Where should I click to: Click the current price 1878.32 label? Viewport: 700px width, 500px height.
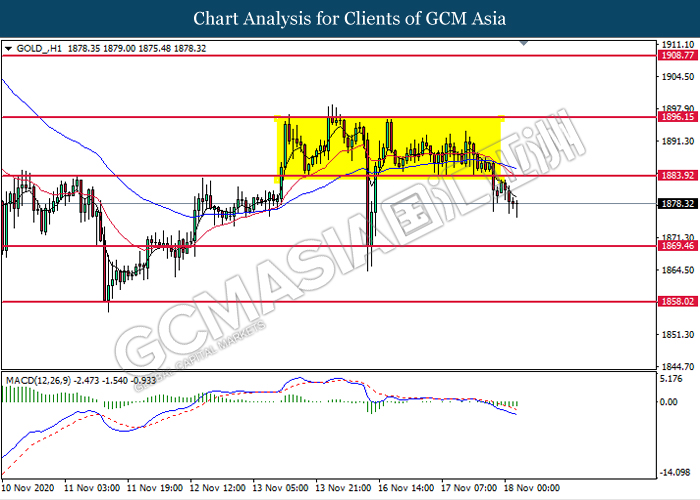[678, 204]
